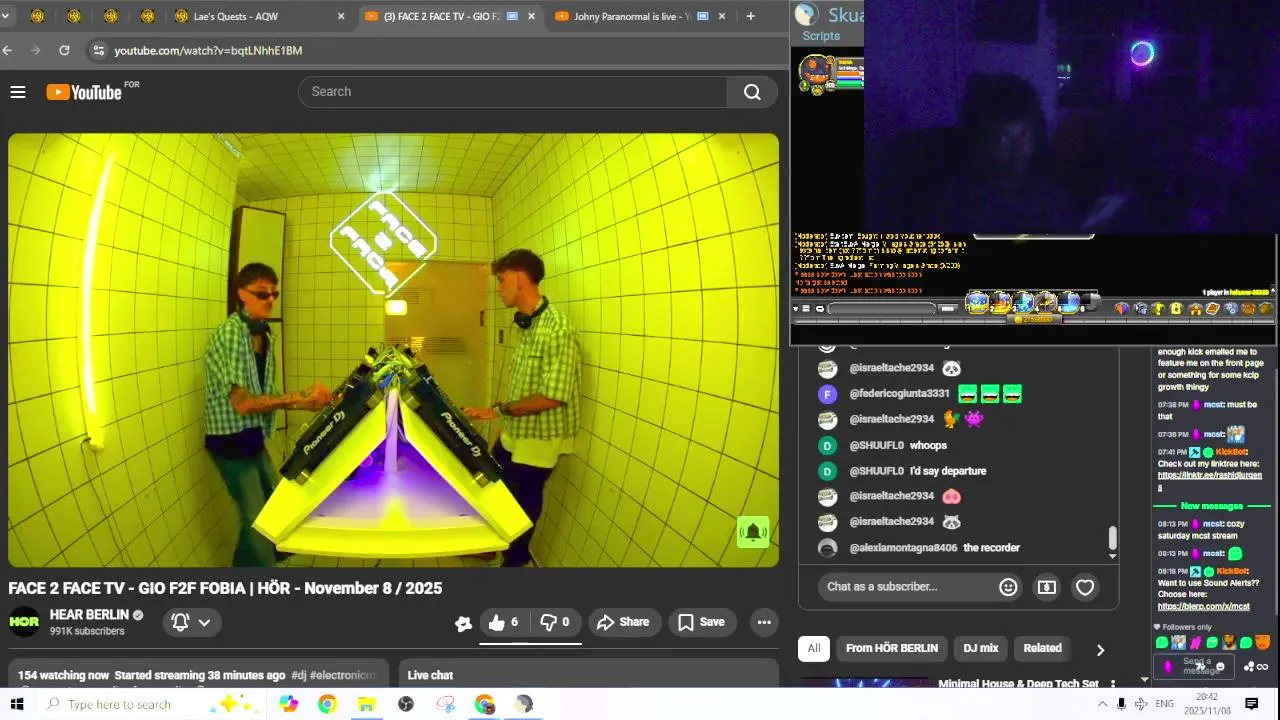The height and width of the screenshot is (720, 1280).
Task: Open File Explorer from the taskbar
Action: point(366,704)
